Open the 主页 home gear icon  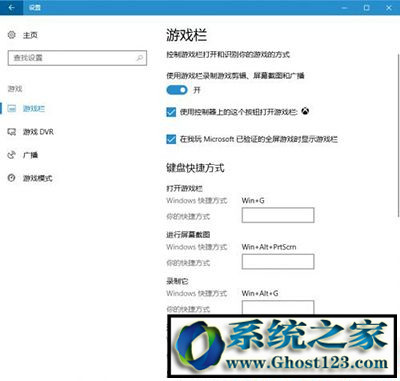point(12,35)
